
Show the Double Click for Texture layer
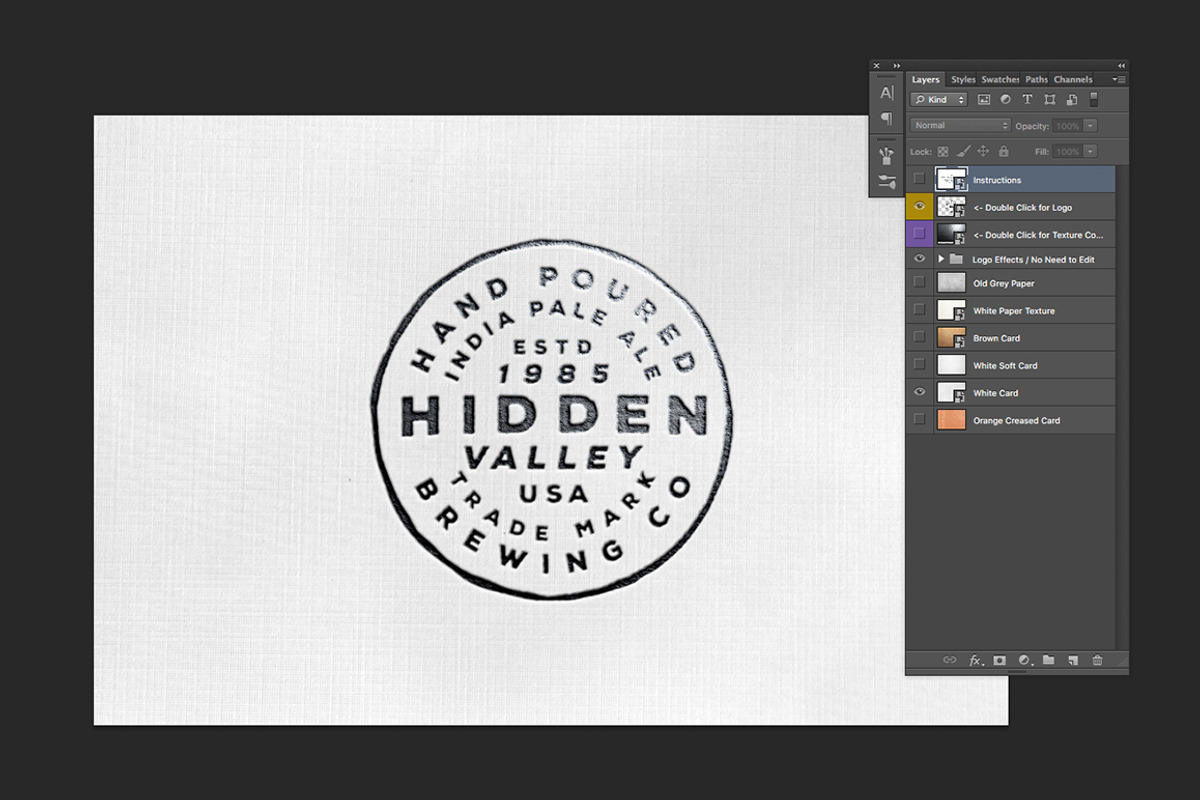[919, 234]
